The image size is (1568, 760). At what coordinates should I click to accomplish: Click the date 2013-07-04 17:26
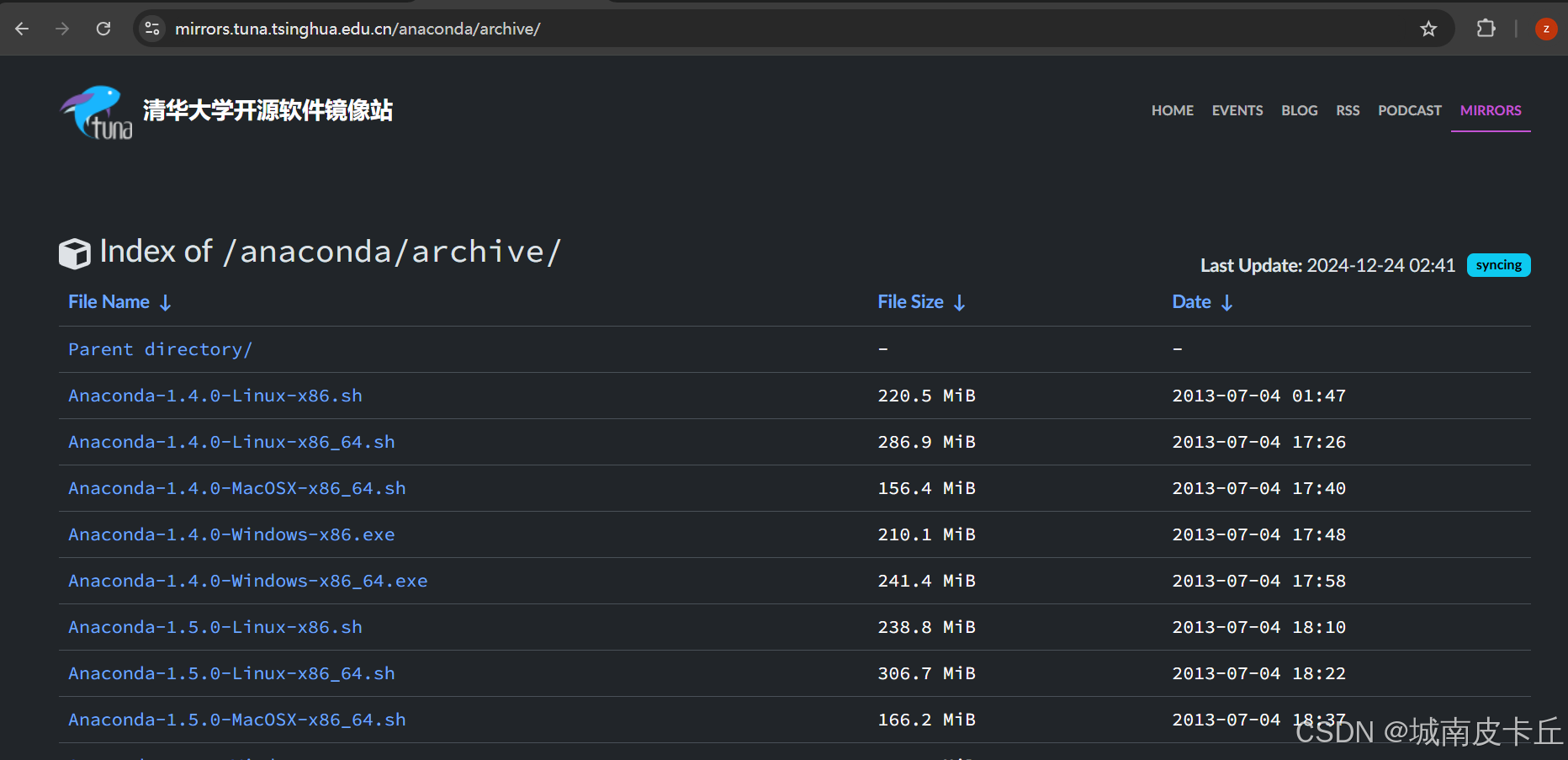coord(1258,442)
